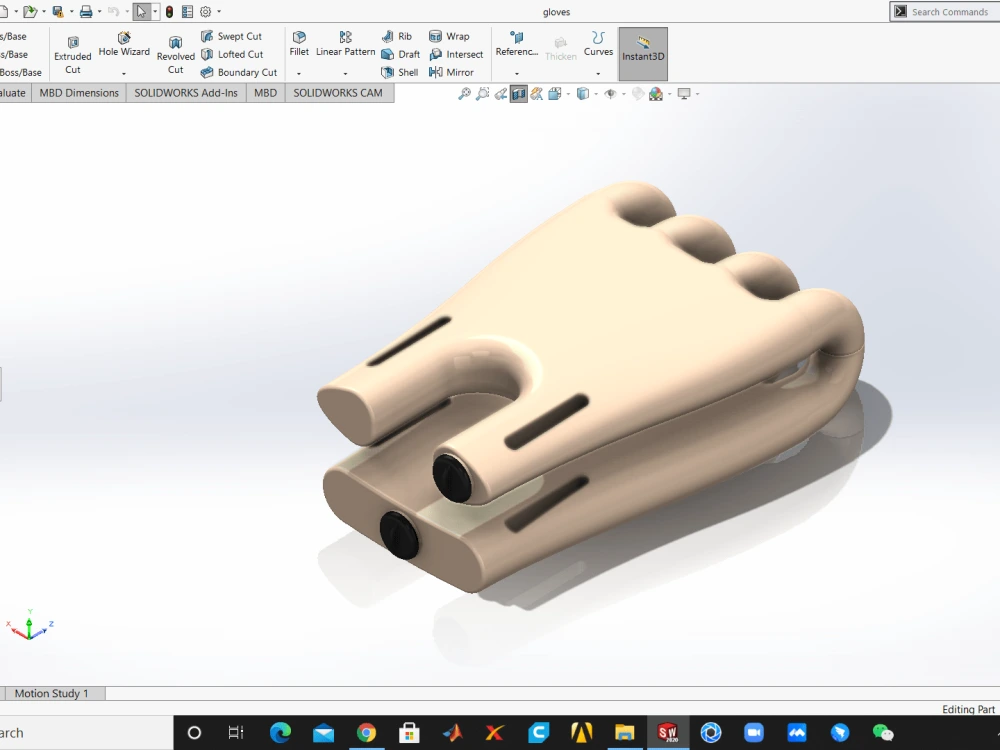Open View Settings monitor icon

[684, 94]
